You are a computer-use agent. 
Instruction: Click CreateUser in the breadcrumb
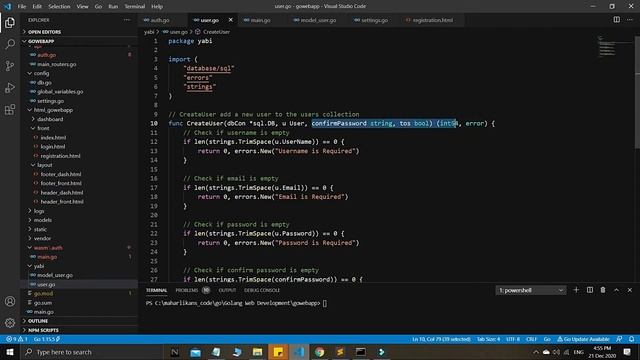pyautogui.click(x=216, y=32)
